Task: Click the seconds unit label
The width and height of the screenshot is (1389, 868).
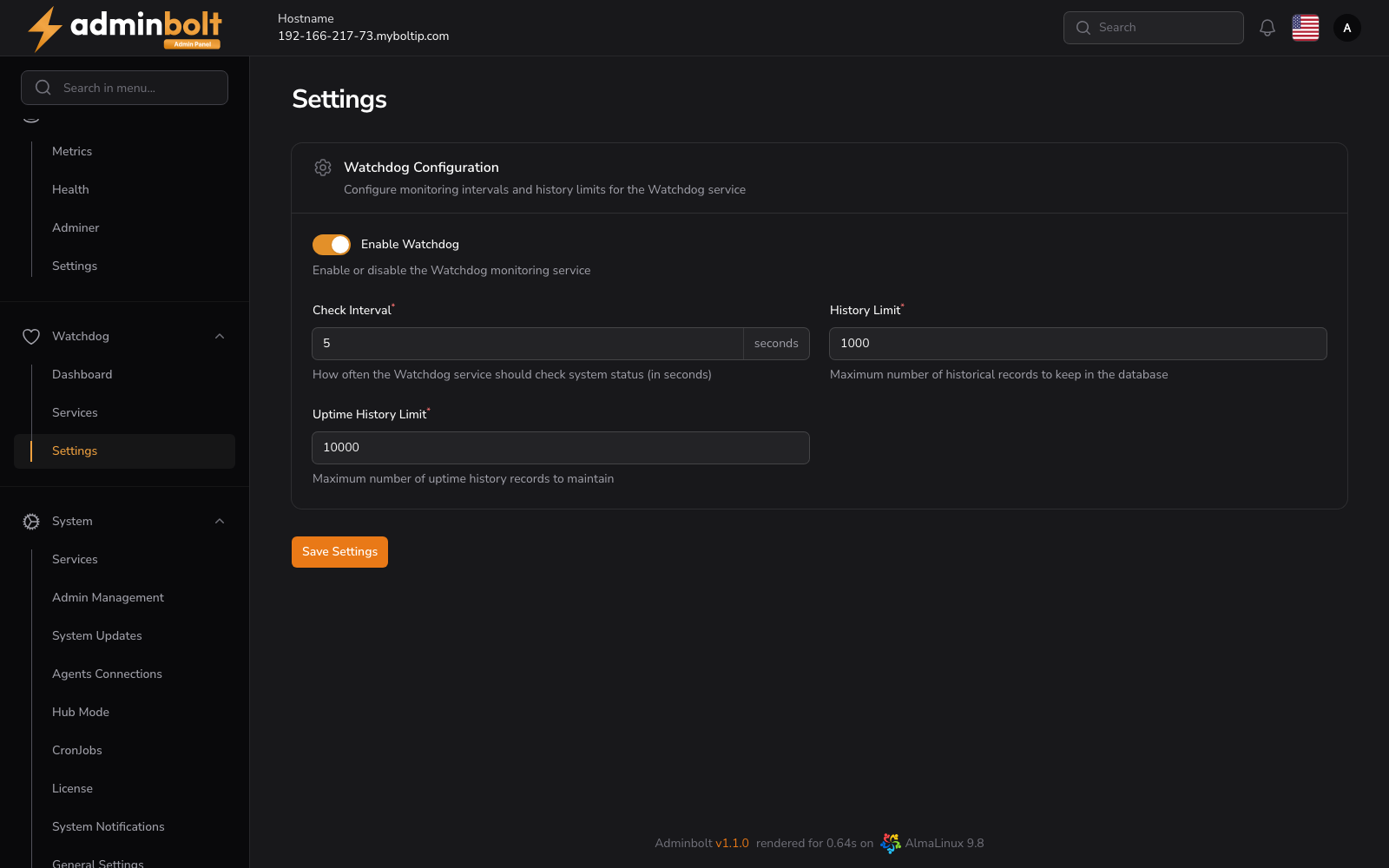Action: [776, 344]
